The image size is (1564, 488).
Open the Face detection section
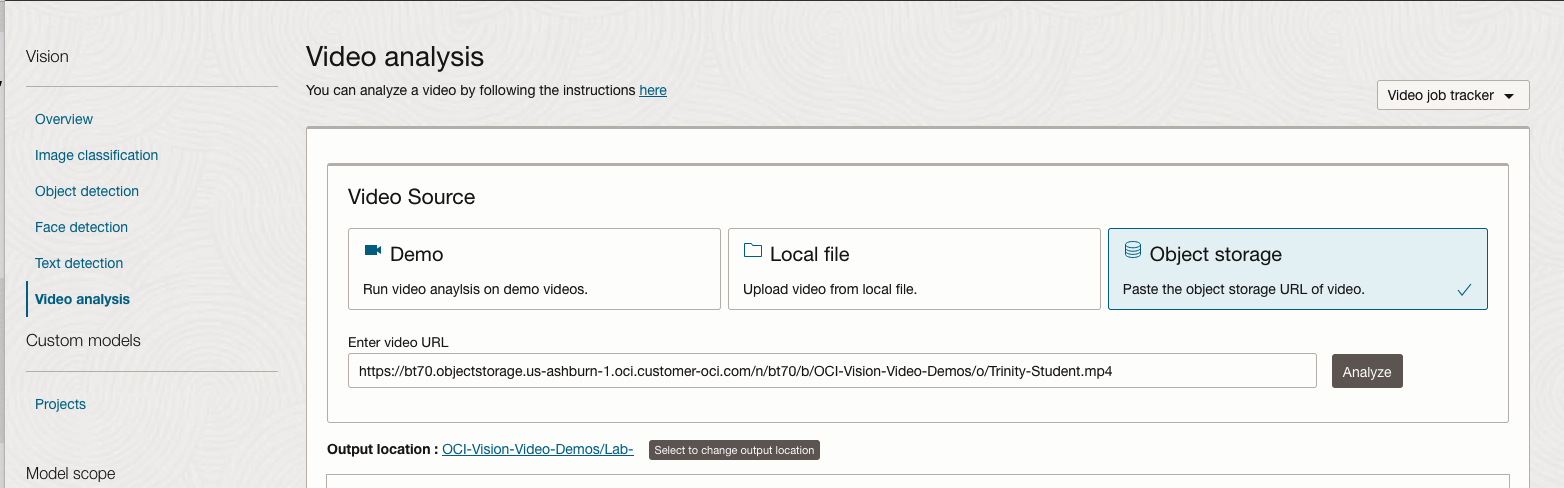click(x=81, y=227)
